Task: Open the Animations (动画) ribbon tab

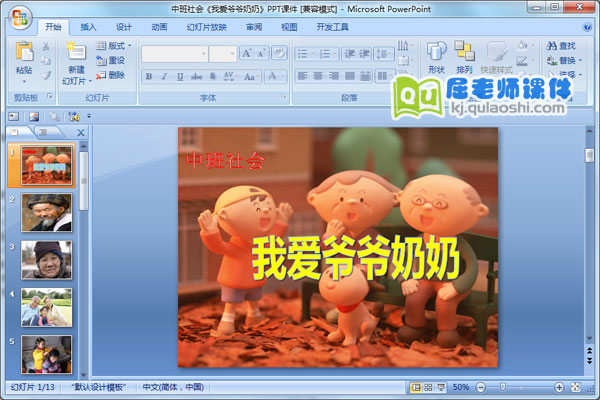Action: (x=159, y=27)
